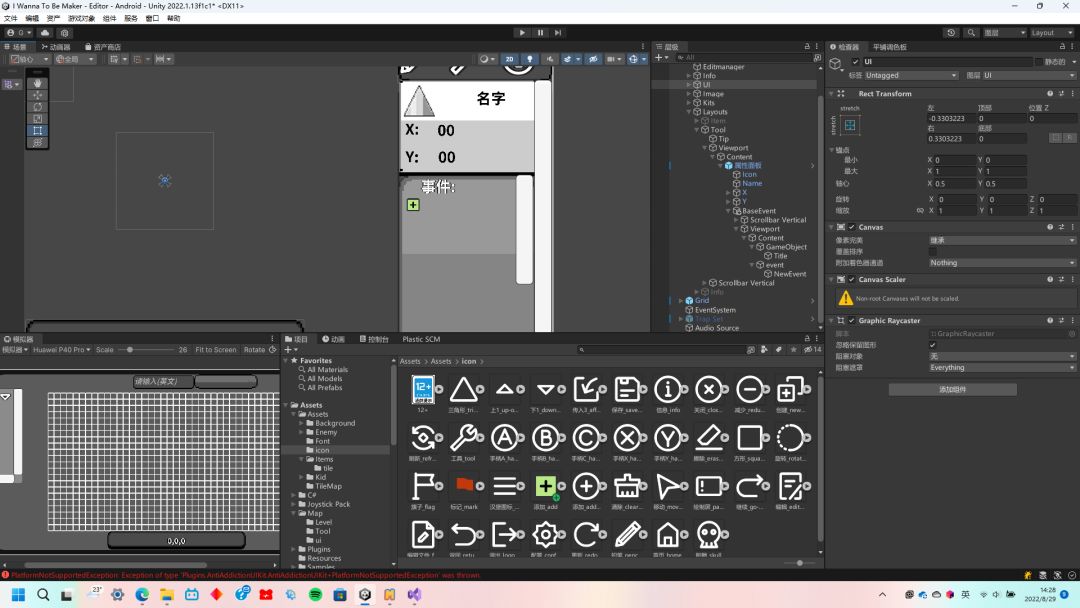This screenshot has width=1080, height=608.
Task: Click the Fit to Screen button
Action: pyautogui.click(x=215, y=350)
